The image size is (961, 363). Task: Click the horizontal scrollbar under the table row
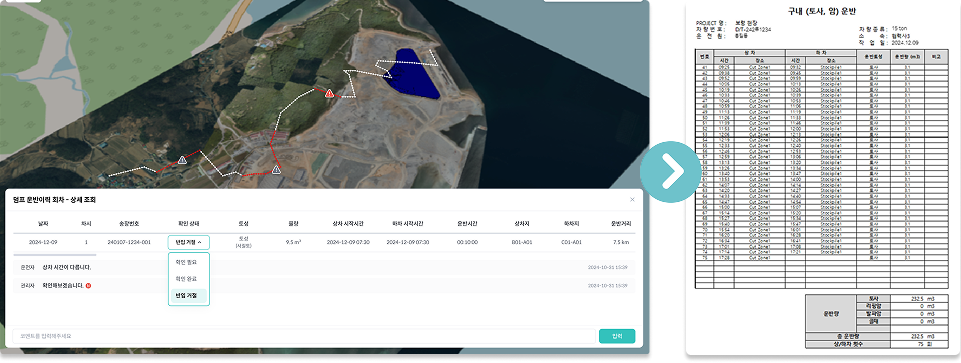(55, 254)
